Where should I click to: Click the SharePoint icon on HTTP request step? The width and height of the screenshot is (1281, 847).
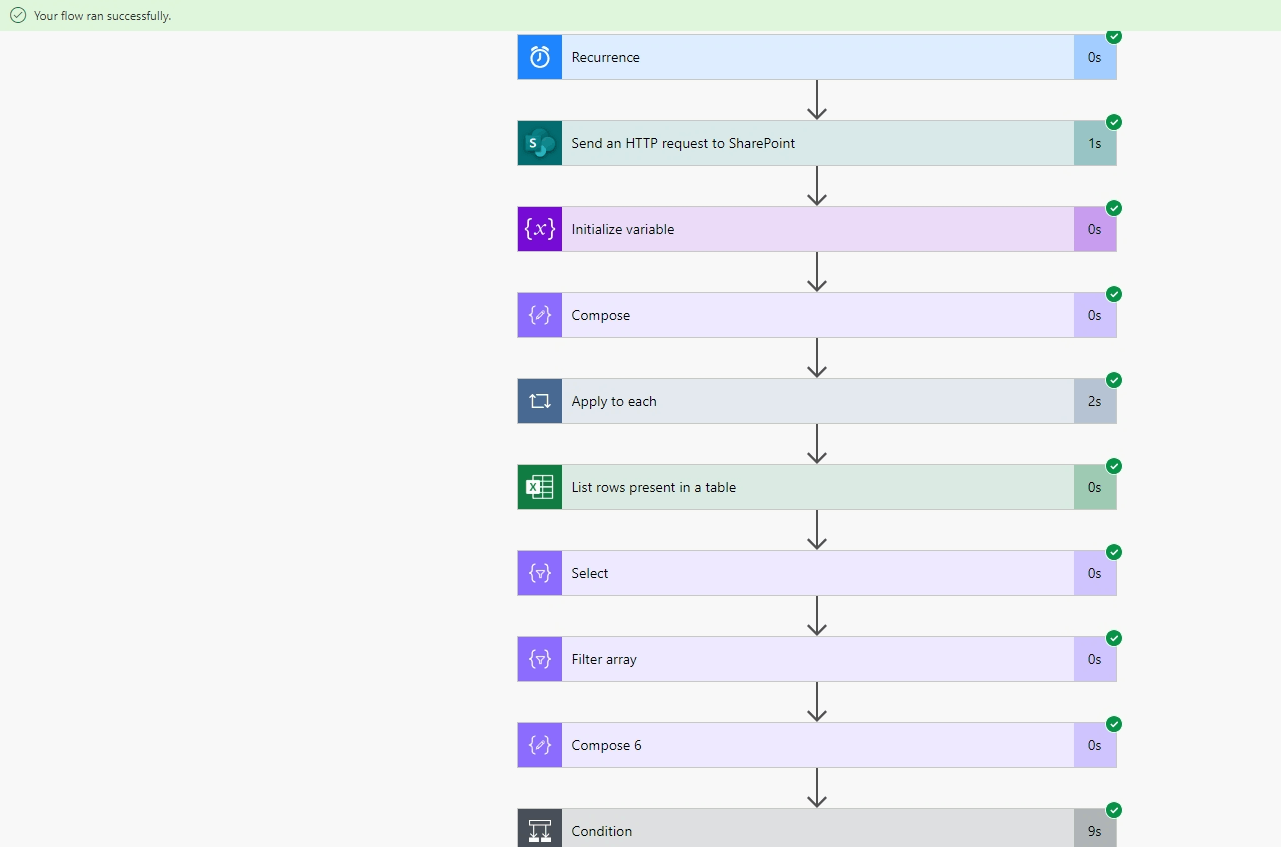(x=540, y=143)
